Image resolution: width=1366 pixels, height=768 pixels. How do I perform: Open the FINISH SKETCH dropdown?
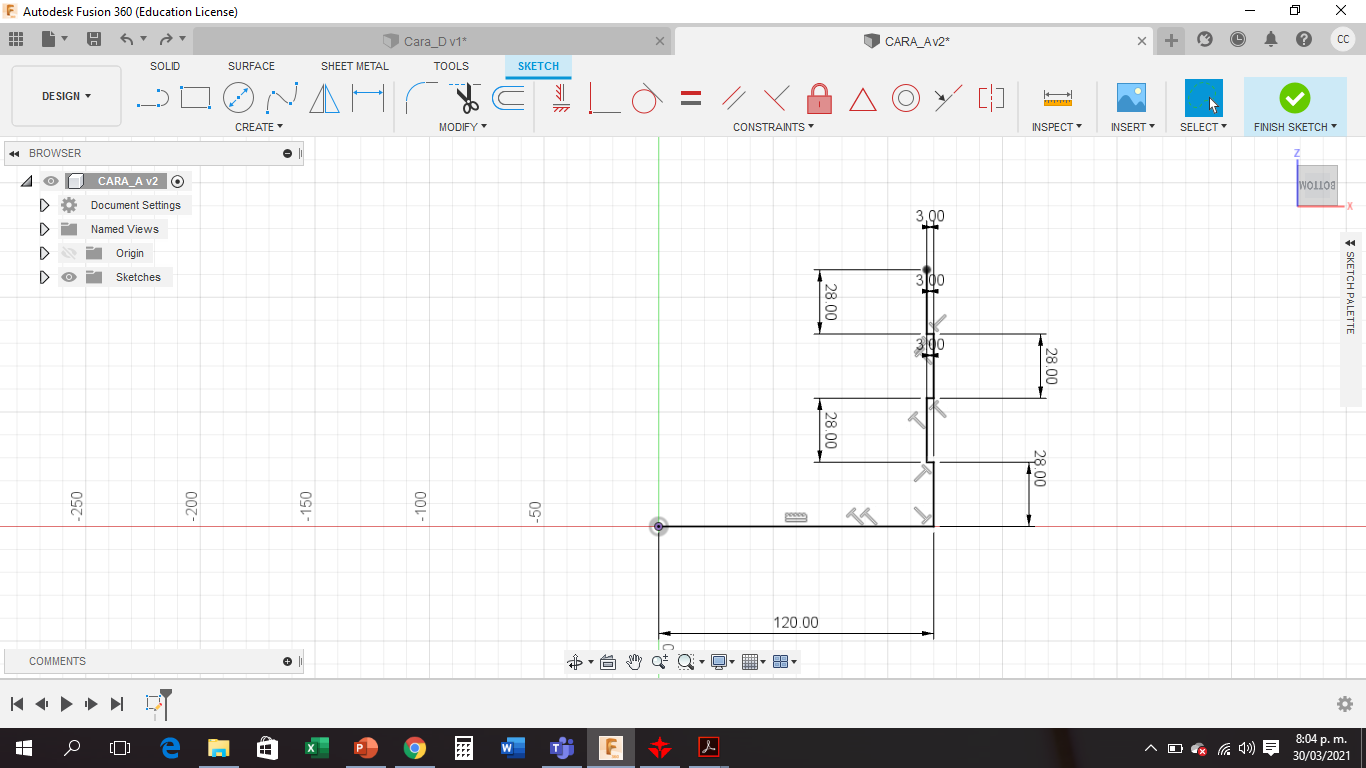tap(1295, 127)
